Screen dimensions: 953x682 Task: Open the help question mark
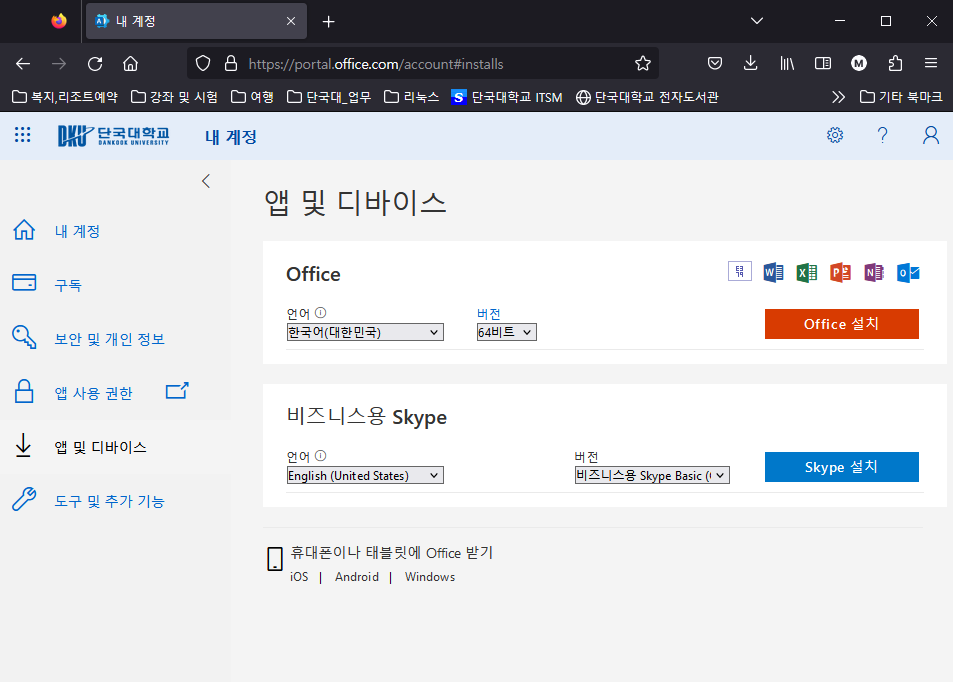coord(882,135)
